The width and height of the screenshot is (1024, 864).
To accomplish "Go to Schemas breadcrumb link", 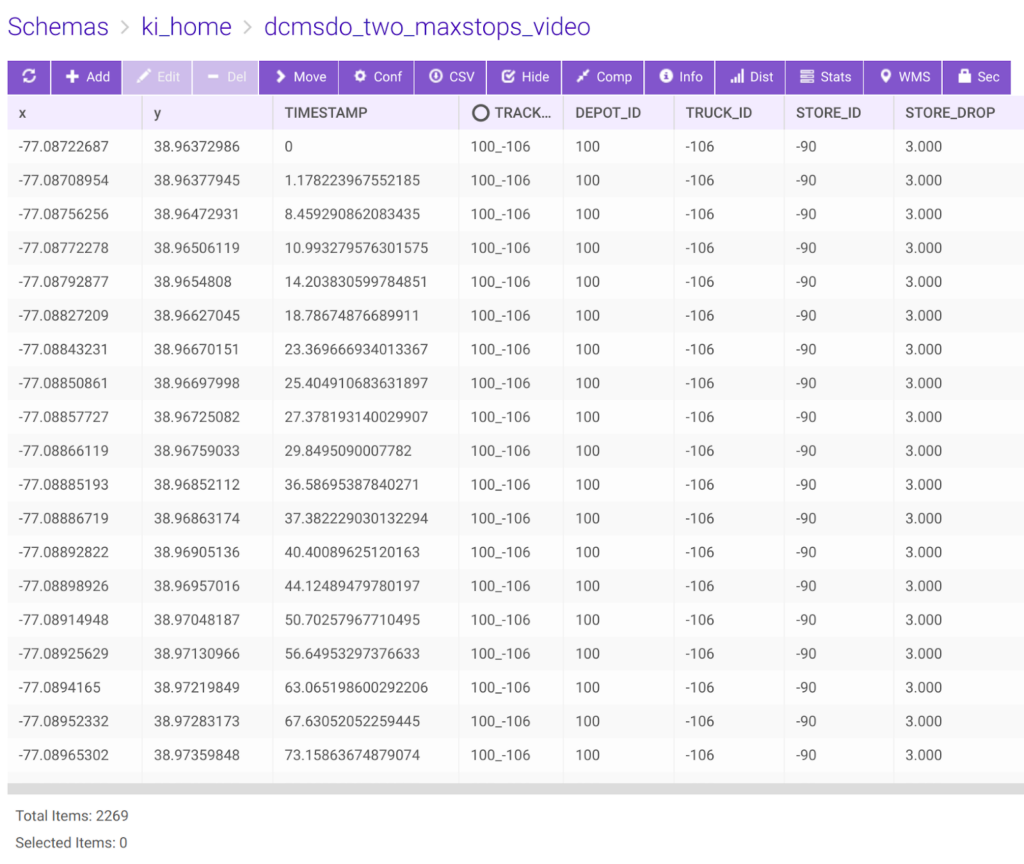I will pos(58,27).
